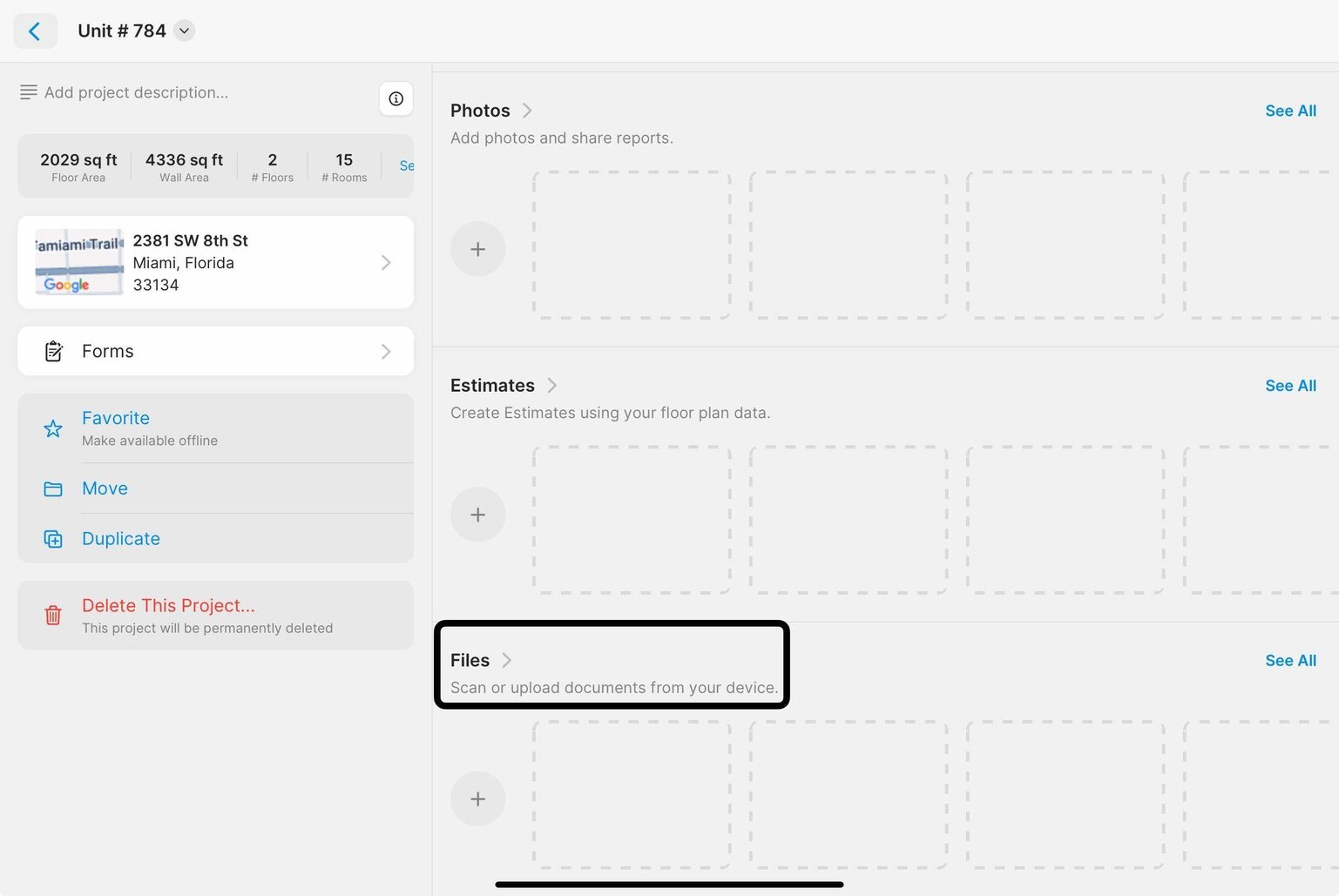Click the Add project description field
The image size is (1339, 896).
(137, 92)
